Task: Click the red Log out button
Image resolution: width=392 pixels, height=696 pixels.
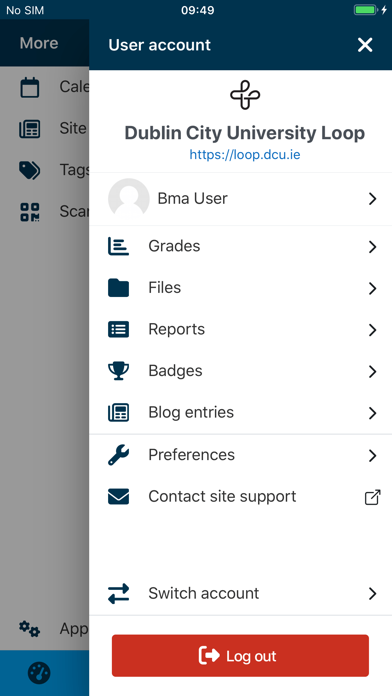Action: coord(240,656)
